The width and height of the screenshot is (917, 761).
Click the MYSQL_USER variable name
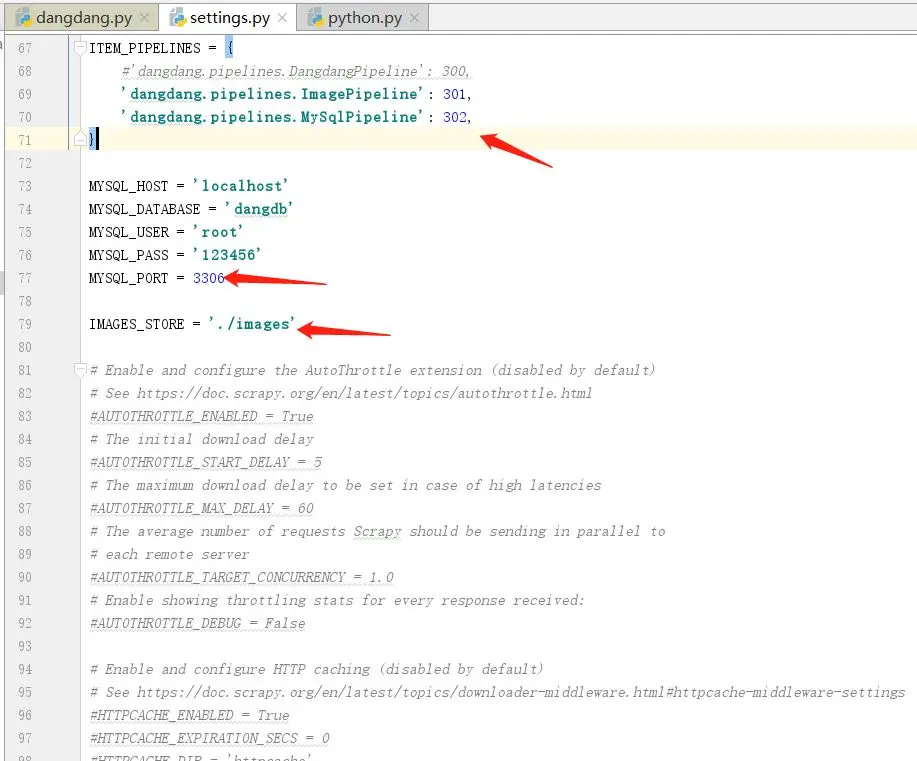(x=129, y=232)
